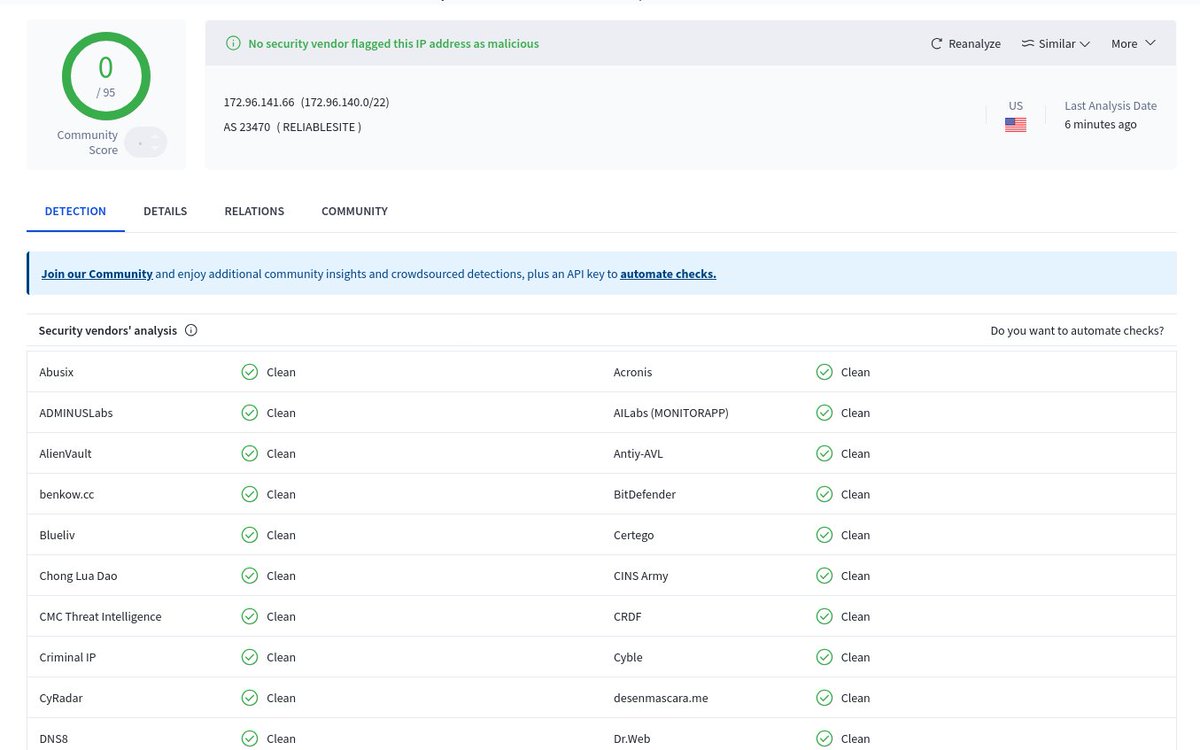The width and height of the screenshot is (1200, 750).
Task: Click the Abusix vendor name
Action: pos(56,372)
